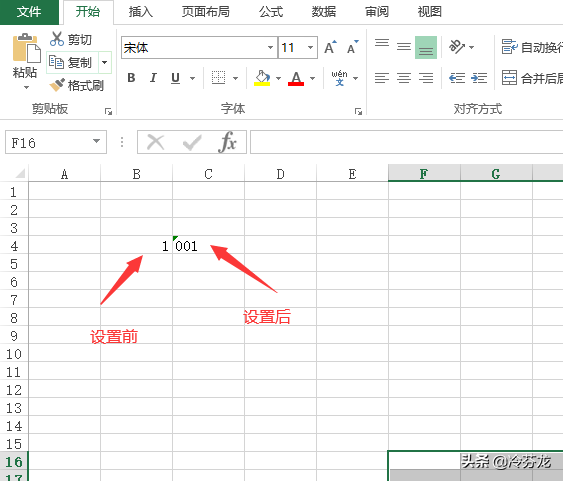
Task: Decrease font size with small A icon
Action: [x=352, y=47]
